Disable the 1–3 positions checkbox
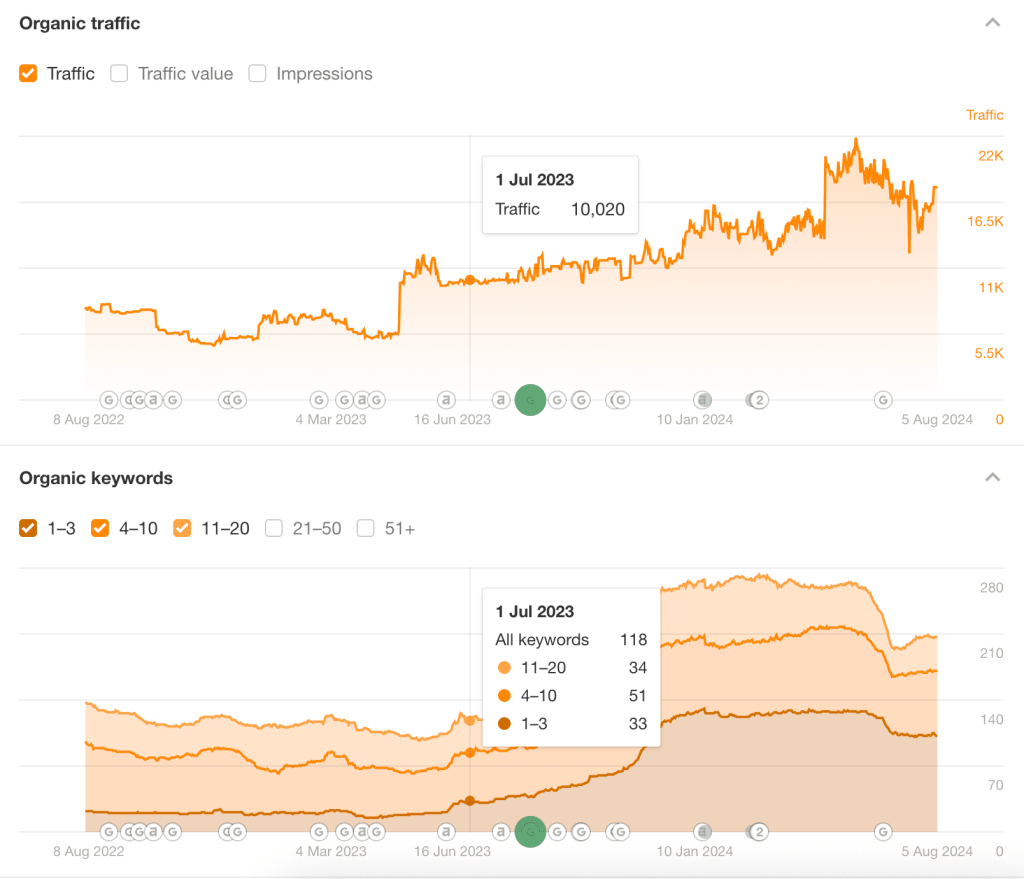 click(x=28, y=528)
